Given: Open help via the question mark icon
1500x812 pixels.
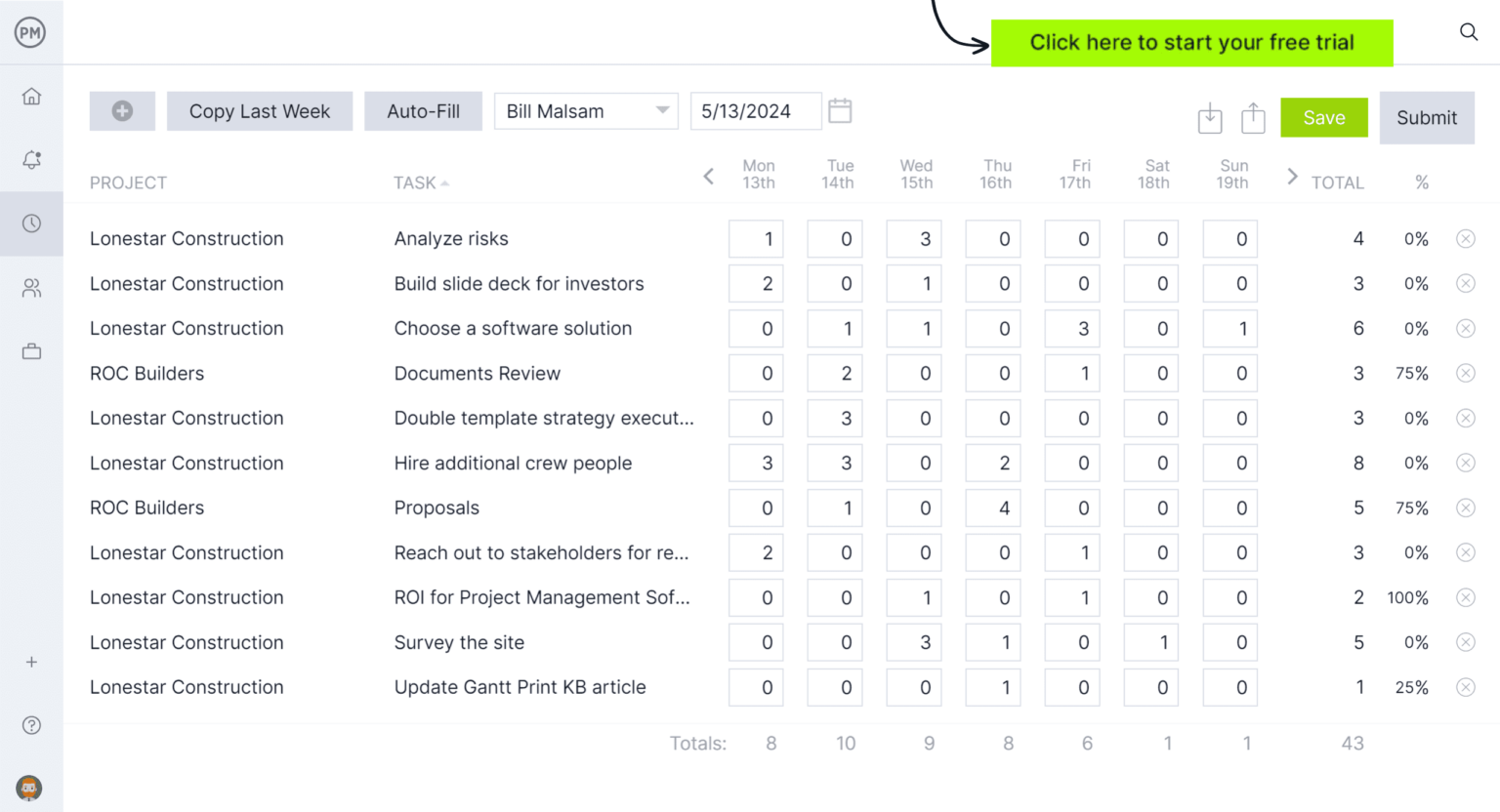Looking at the screenshot, I should pos(31,725).
